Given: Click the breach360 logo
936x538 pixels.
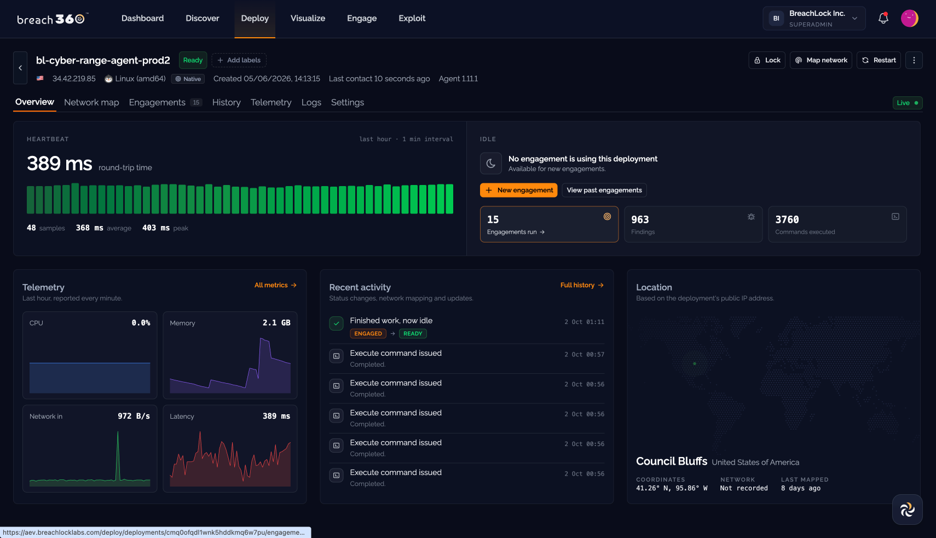Looking at the screenshot, I should pyautogui.click(x=52, y=19).
